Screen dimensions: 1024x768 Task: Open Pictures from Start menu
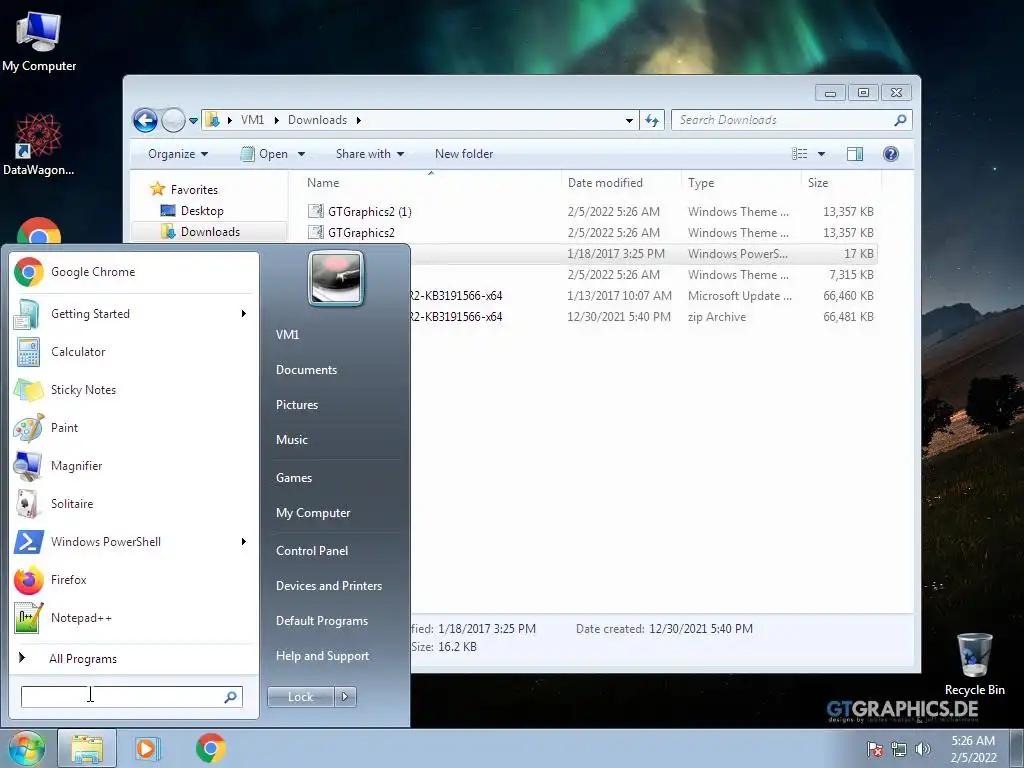297,405
